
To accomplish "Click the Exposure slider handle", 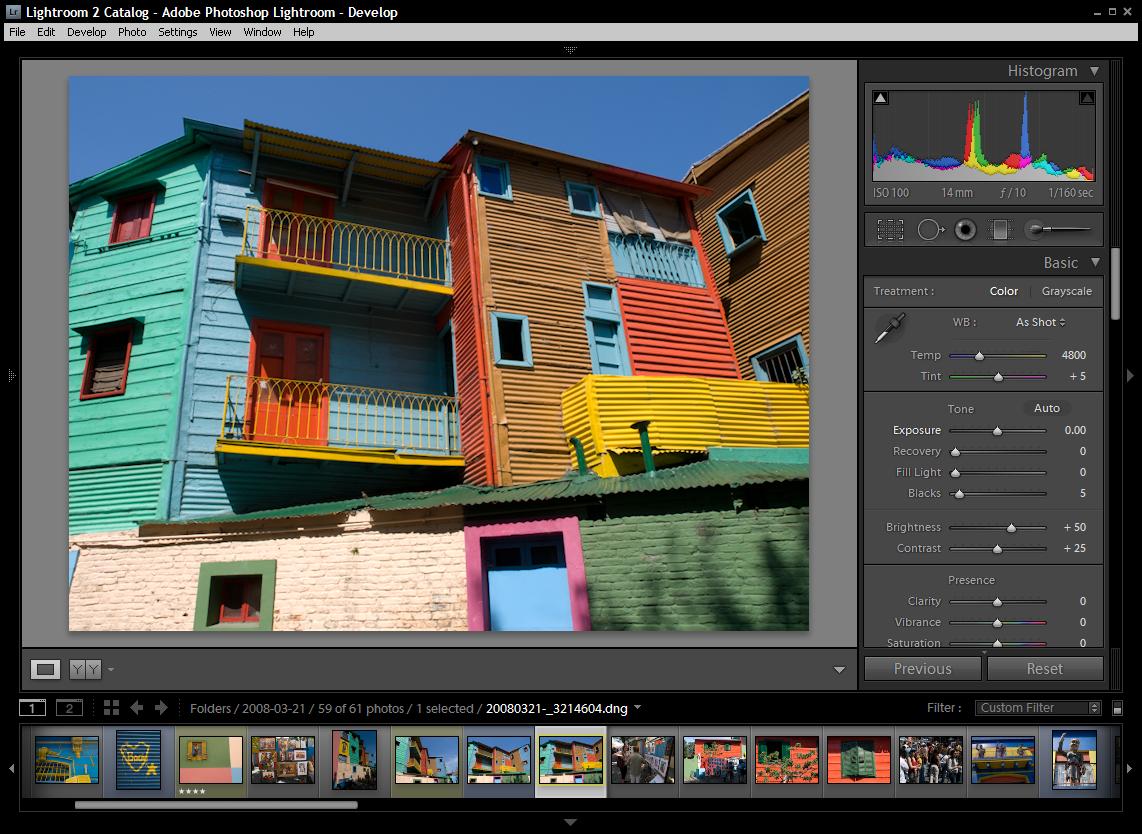I will point(997,431).
